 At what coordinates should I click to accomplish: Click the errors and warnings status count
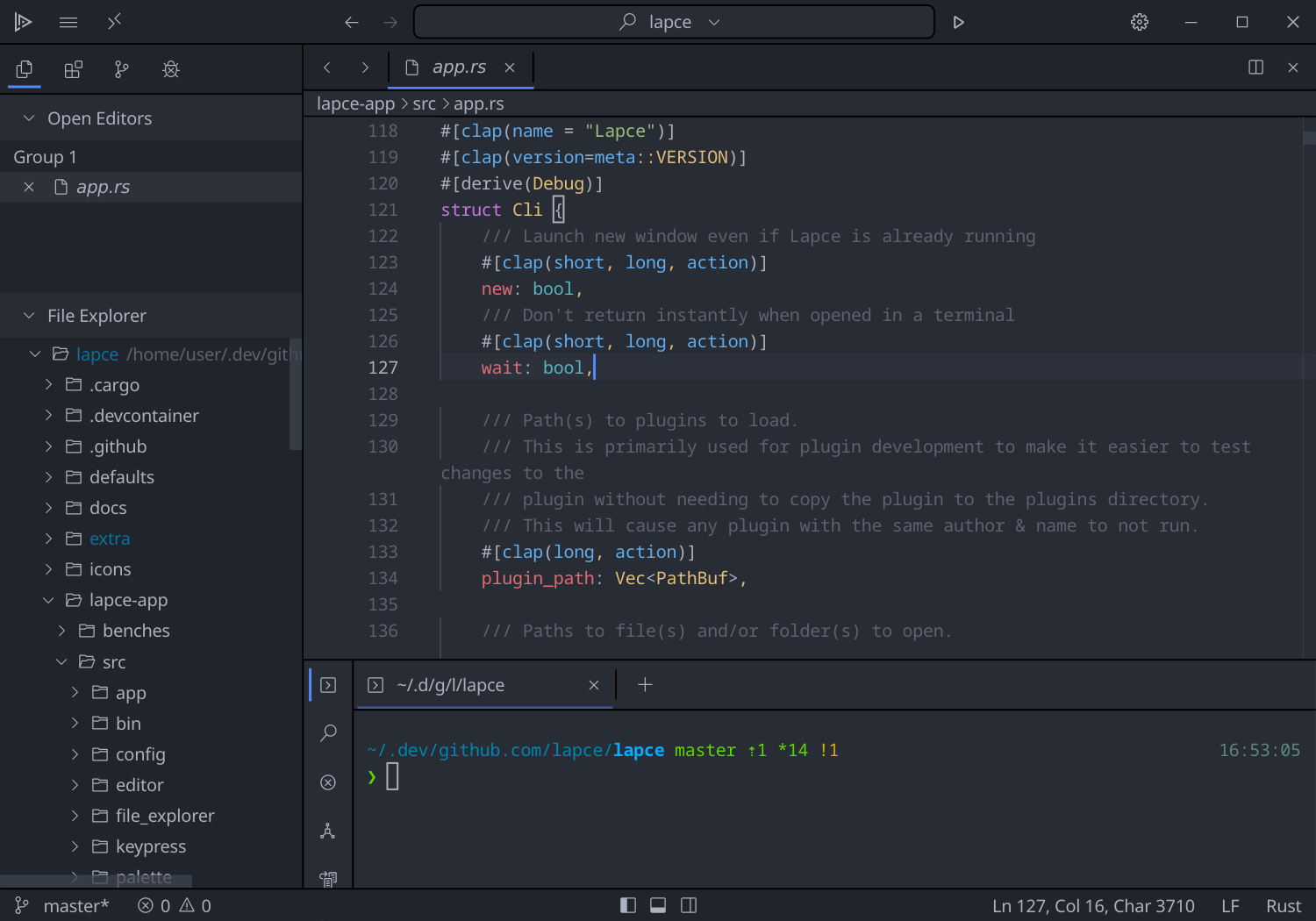click(x=175, y=905)
